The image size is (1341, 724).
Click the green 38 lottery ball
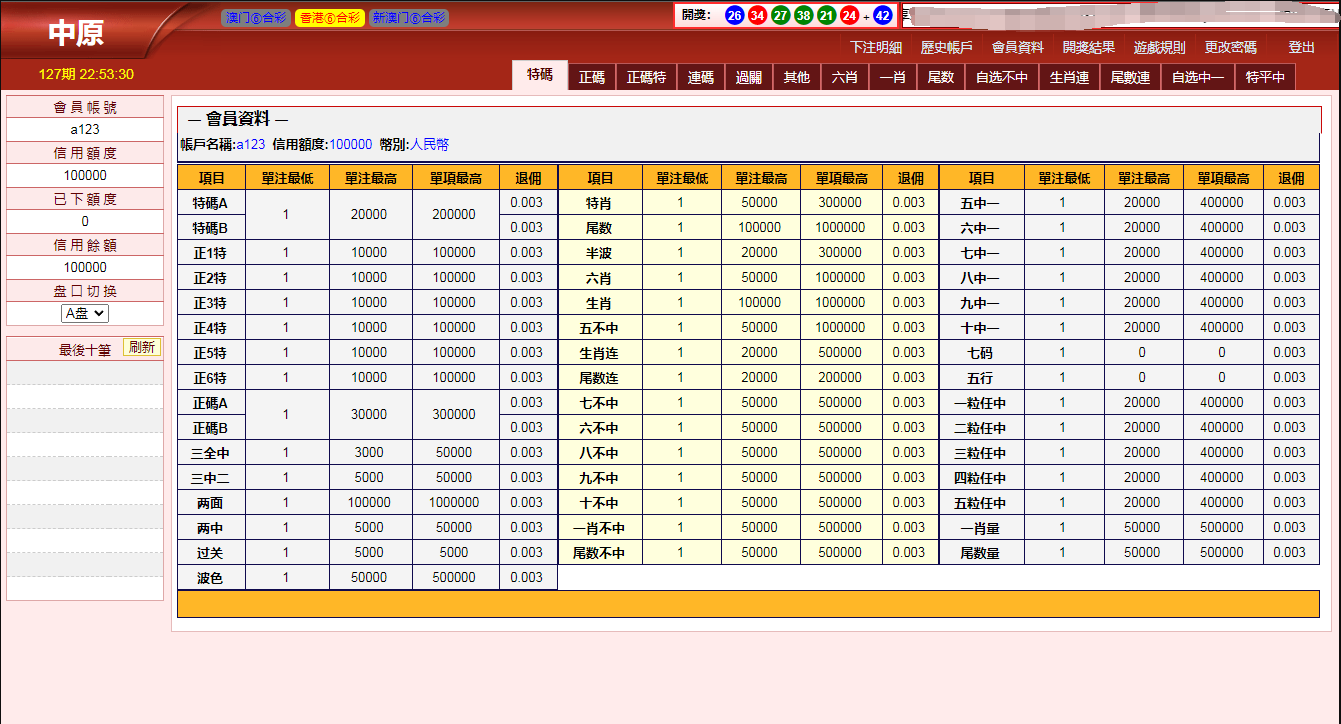803,16
